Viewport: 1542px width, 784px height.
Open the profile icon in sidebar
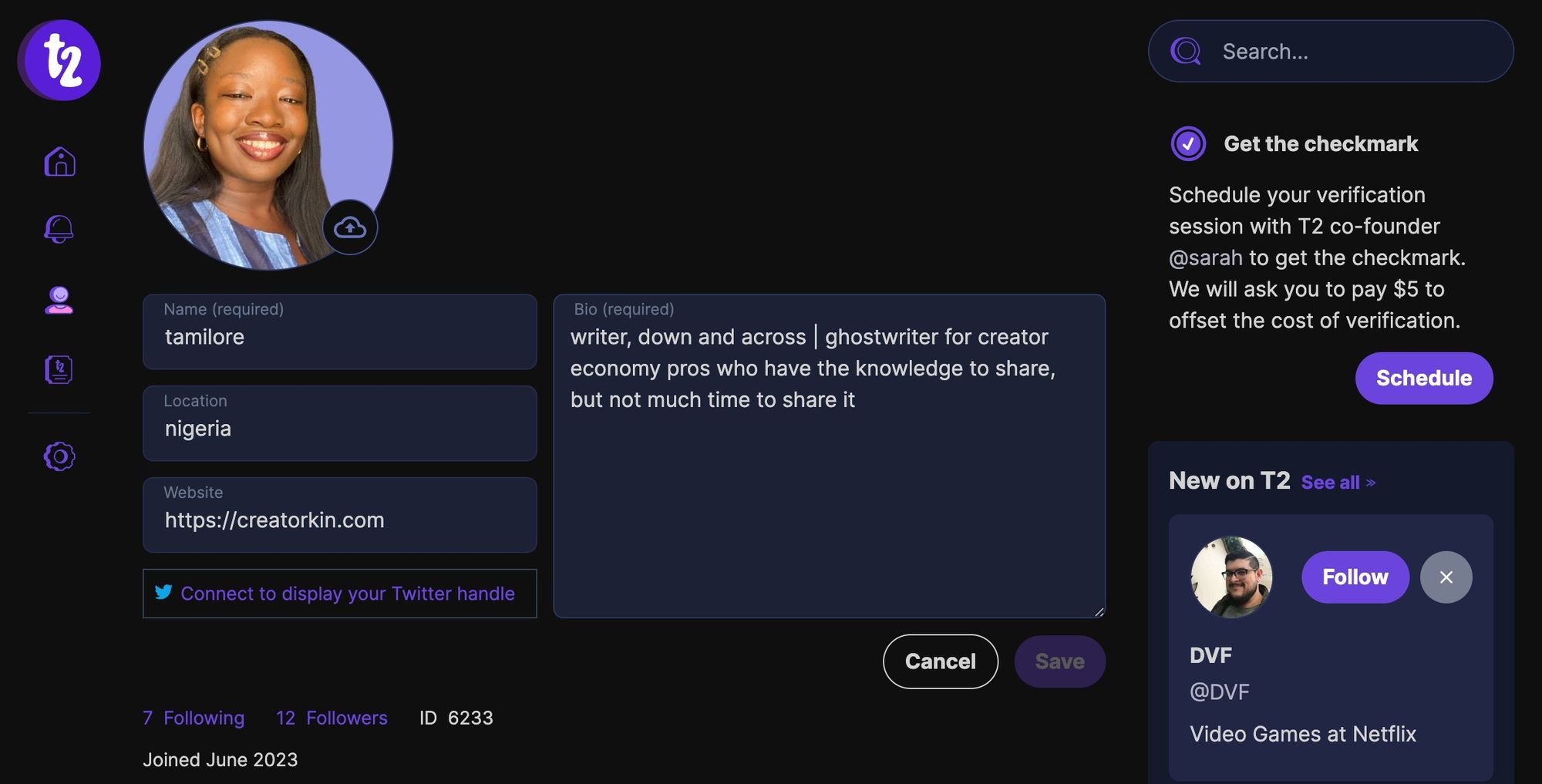coord(59,300)
